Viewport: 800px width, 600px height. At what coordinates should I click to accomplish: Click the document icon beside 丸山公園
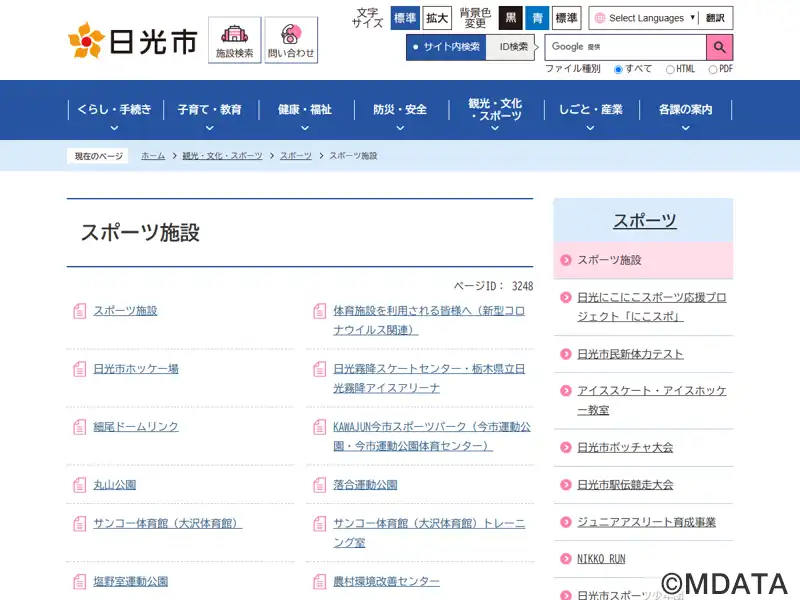80,485
